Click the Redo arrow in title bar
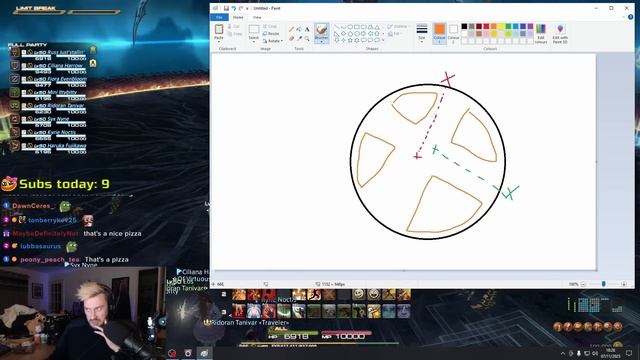Screen dimensions: 640x360 (x=241, y=8)
